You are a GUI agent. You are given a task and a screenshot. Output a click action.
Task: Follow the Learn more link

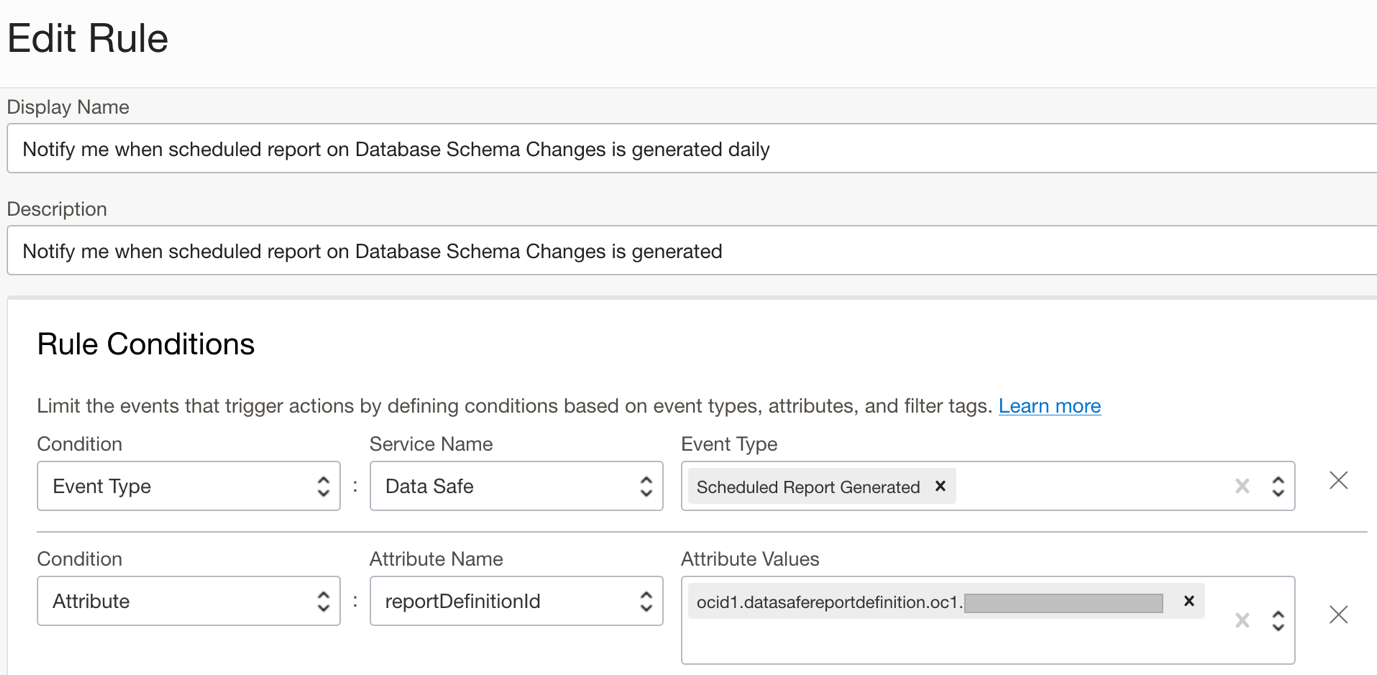coord(1049,406)
